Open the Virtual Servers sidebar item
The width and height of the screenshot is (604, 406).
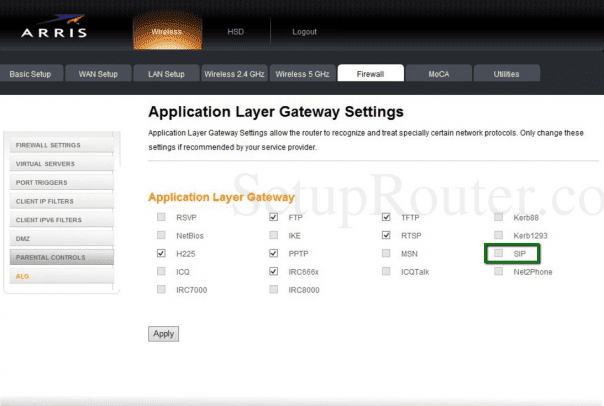coord(48,163)
